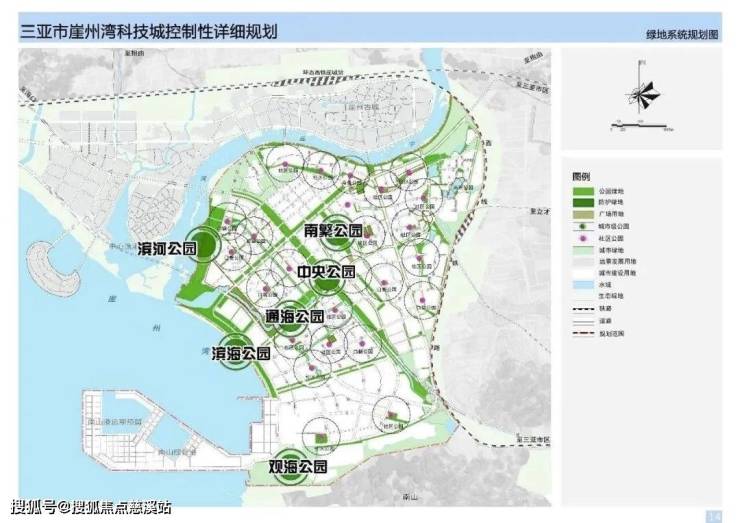Click the 公园绿地 bright green legend swatch
Screen dimensions: 740x523
583,191
